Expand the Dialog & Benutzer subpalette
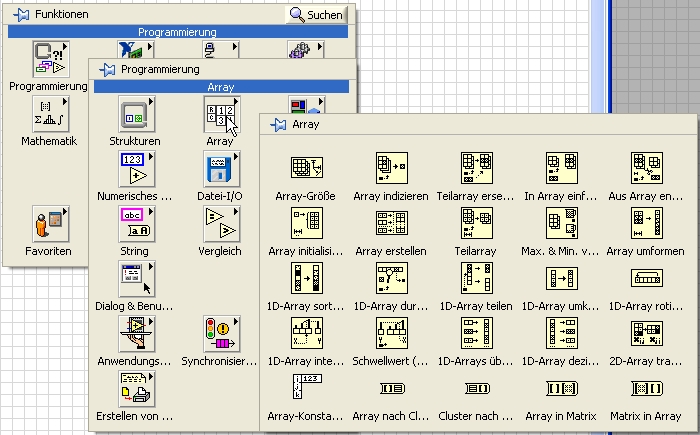This screenshot has width=700, height=435. 136,279
